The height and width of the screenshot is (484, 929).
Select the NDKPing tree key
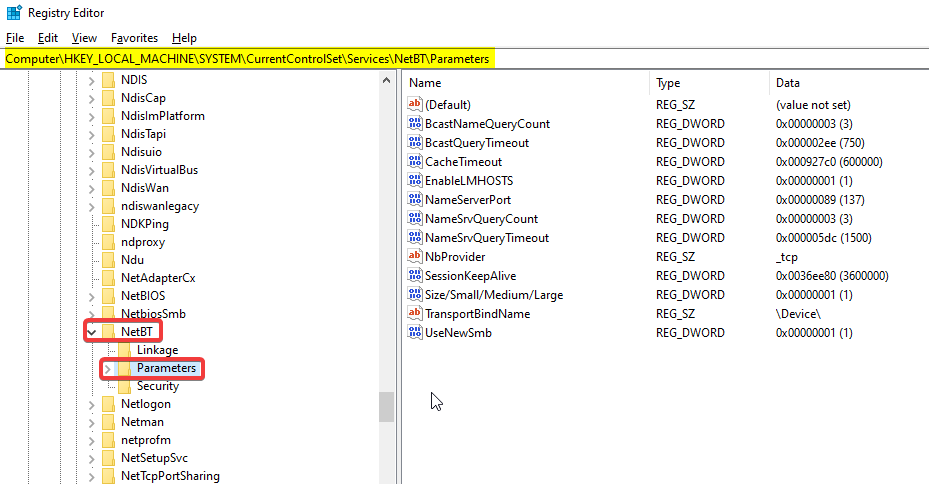pyautogui.click(x=145, y=224)
